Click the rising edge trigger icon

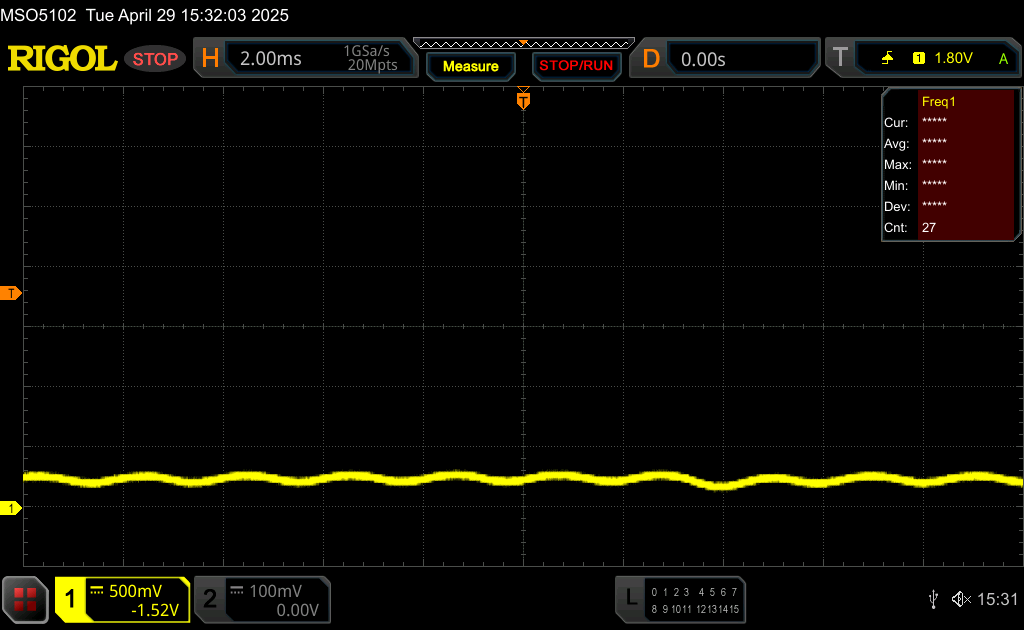point(887,58)
